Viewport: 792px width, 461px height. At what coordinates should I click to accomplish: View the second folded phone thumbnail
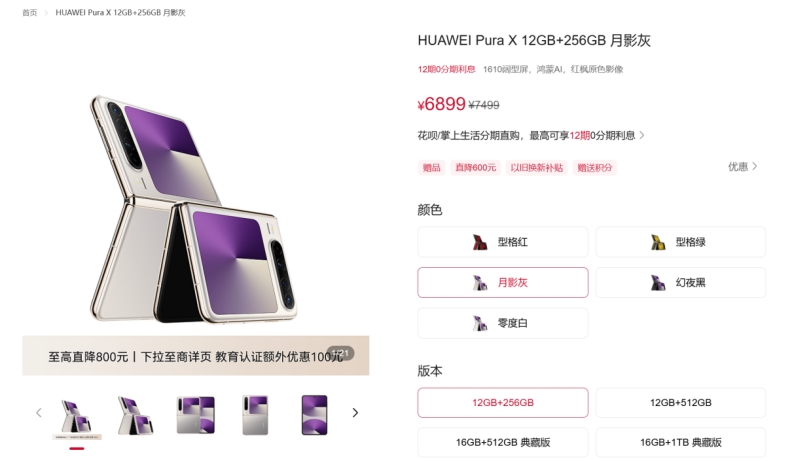coord(135,415)
